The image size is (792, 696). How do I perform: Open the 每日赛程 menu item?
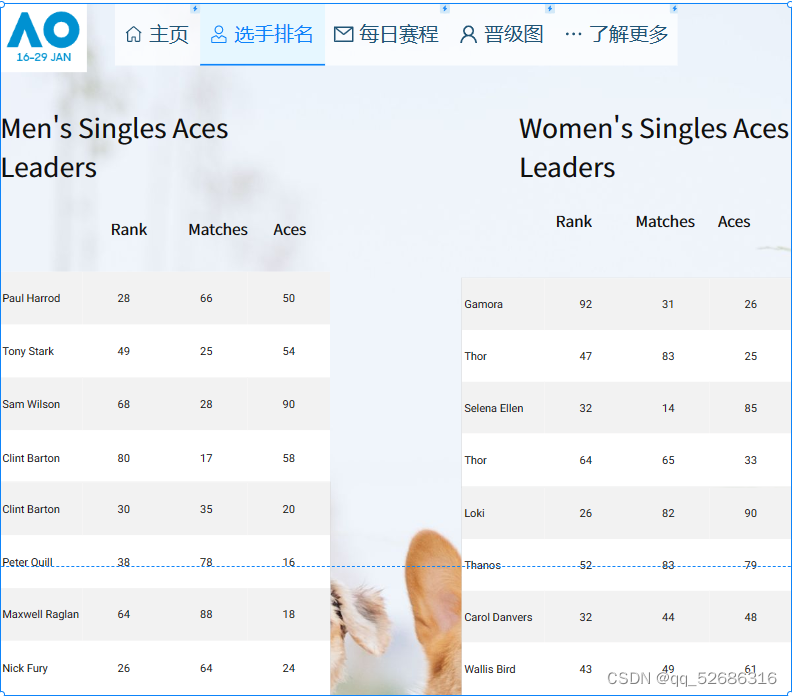coord(387,35)
